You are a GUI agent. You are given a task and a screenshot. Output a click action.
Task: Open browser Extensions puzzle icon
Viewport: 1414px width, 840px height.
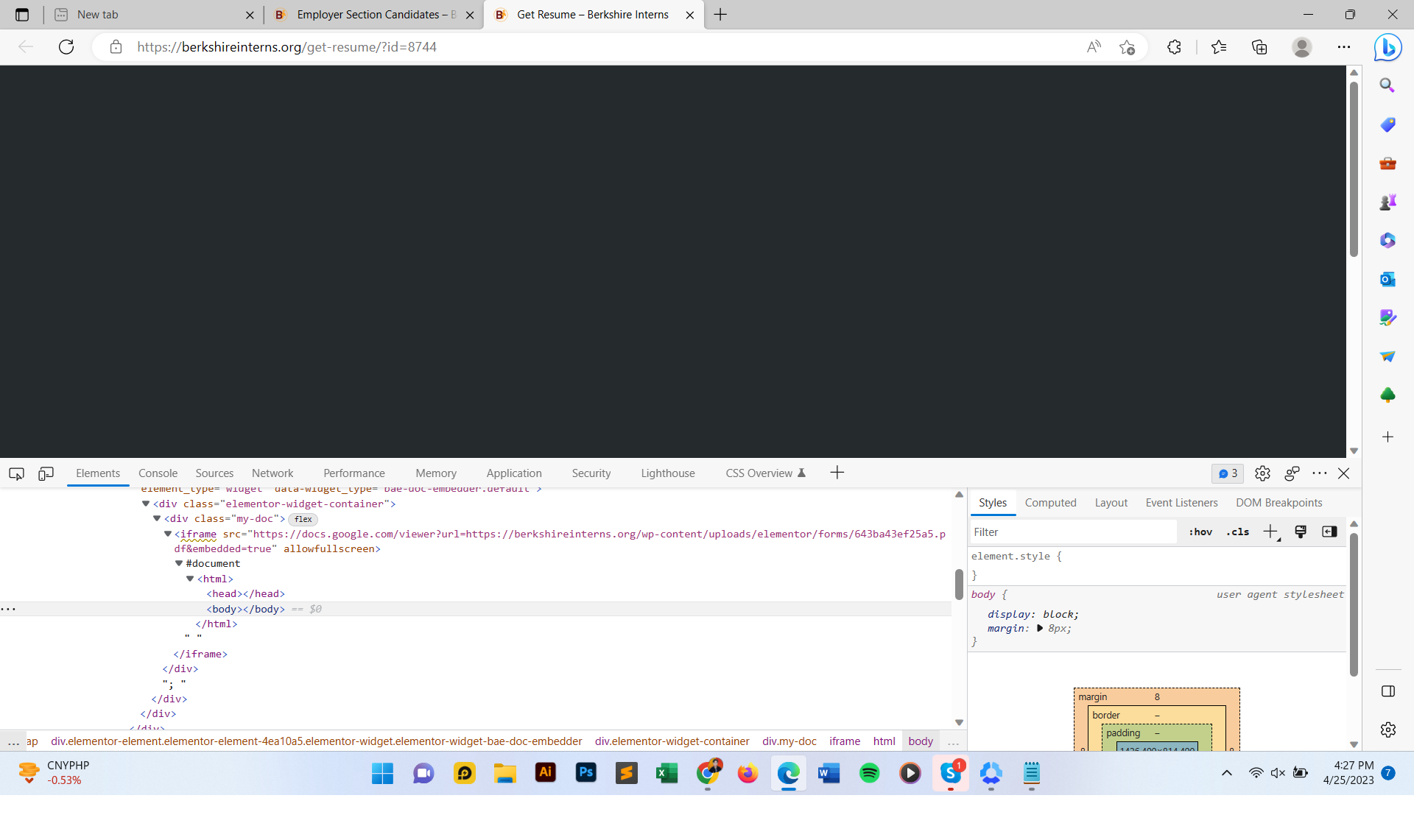pyautogui.click(x=1174, y=47)
